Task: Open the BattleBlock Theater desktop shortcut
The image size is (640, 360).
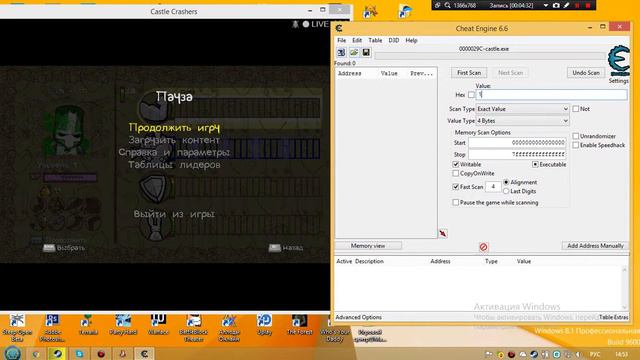Action: 194,328
